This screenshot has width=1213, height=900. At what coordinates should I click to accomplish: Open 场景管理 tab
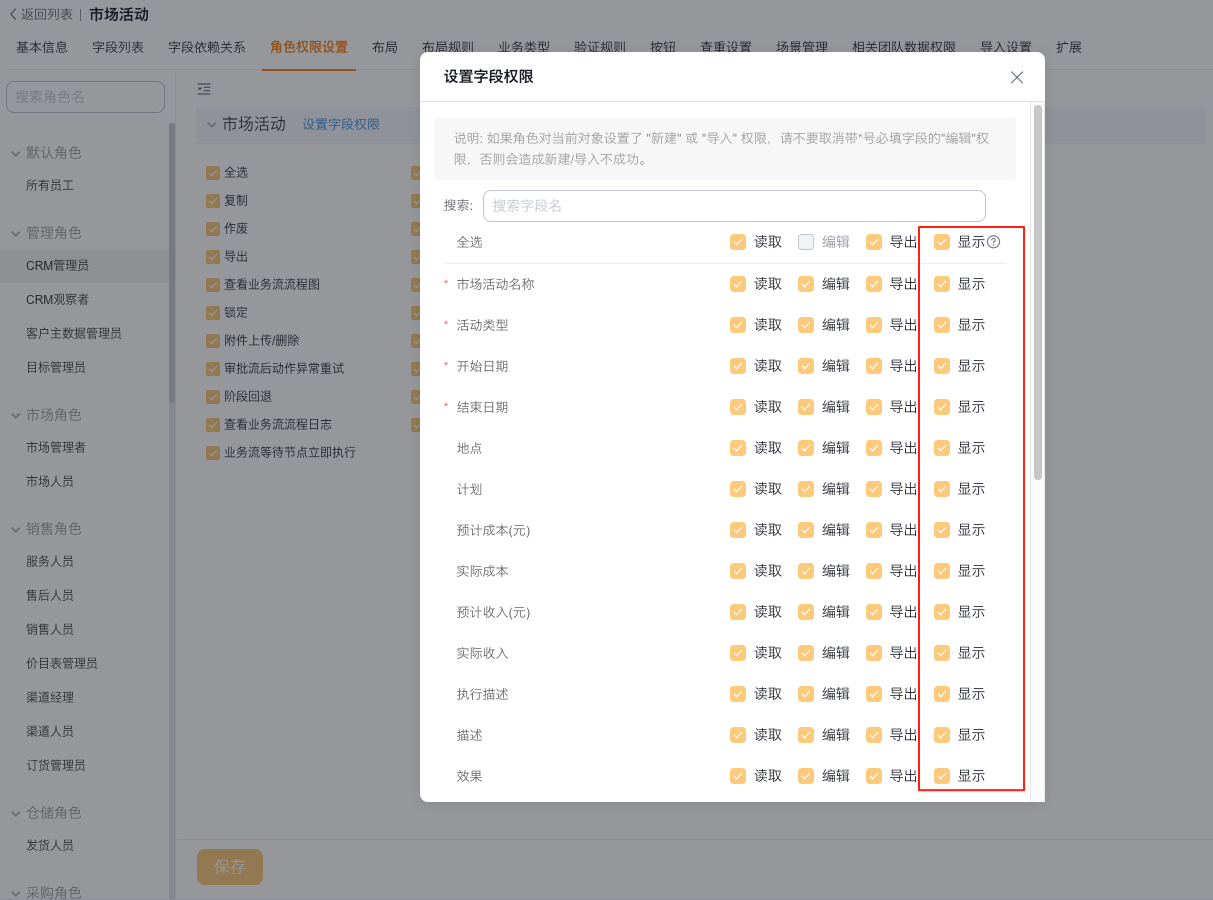coord(802,48)
